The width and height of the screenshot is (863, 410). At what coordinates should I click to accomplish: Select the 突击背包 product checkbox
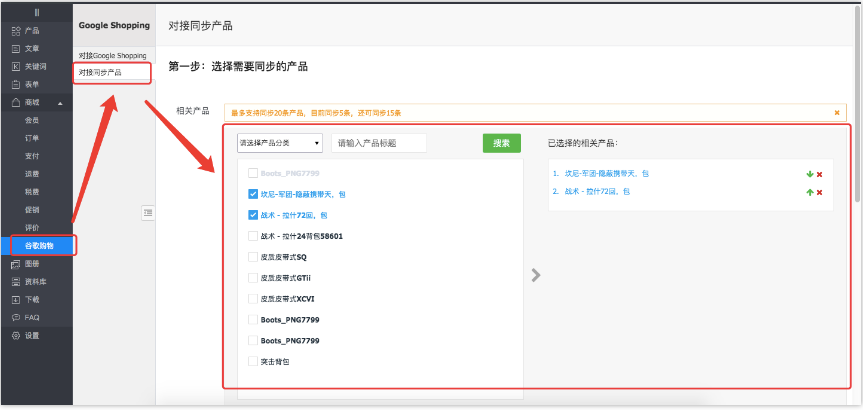(x=253, y=361)
